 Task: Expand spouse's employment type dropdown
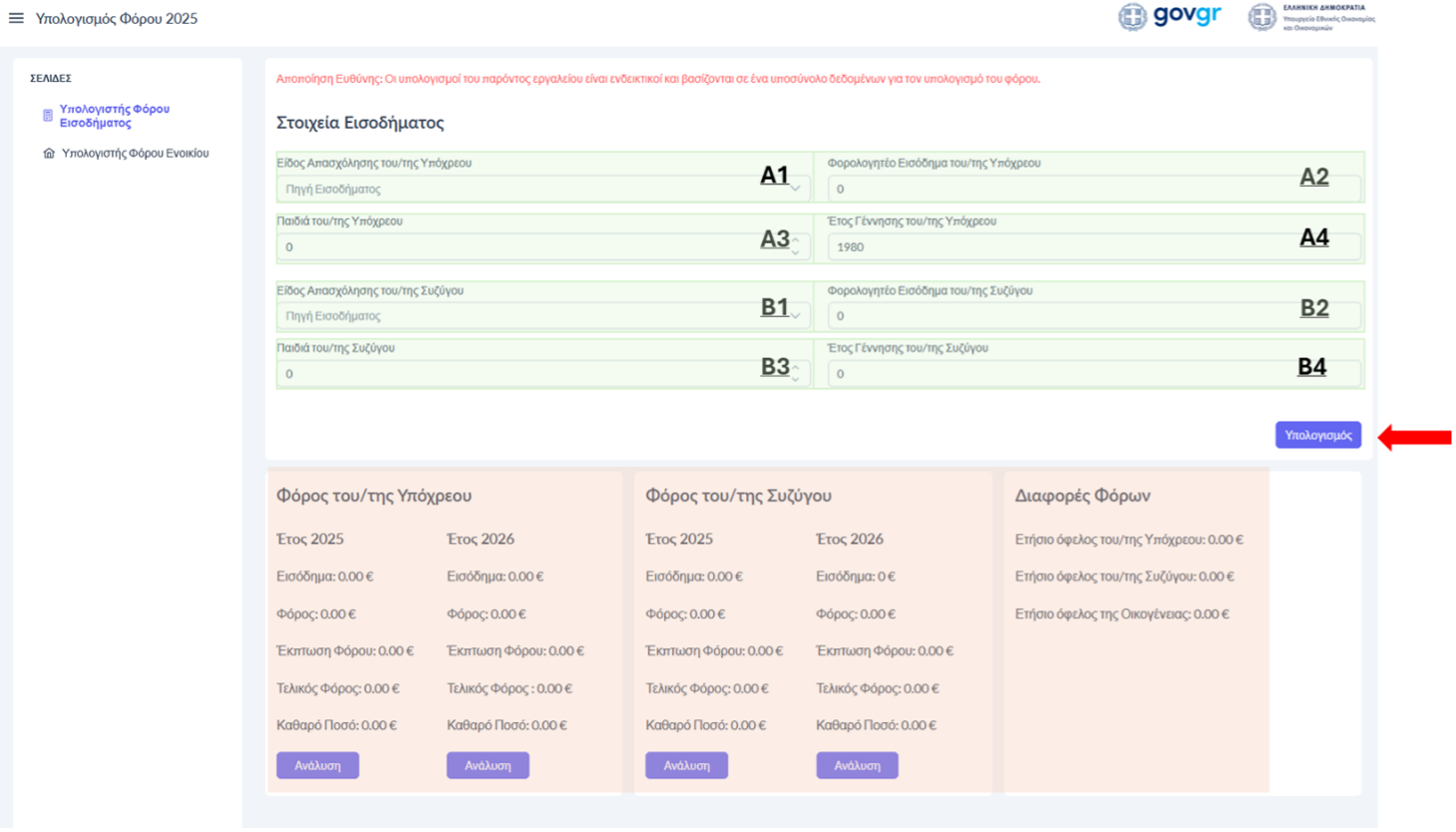pyautogui.click(x=539, y=316)
